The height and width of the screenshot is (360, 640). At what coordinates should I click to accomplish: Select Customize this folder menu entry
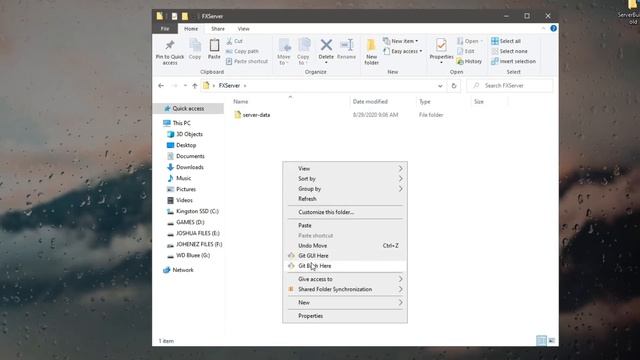pos(345,212)
